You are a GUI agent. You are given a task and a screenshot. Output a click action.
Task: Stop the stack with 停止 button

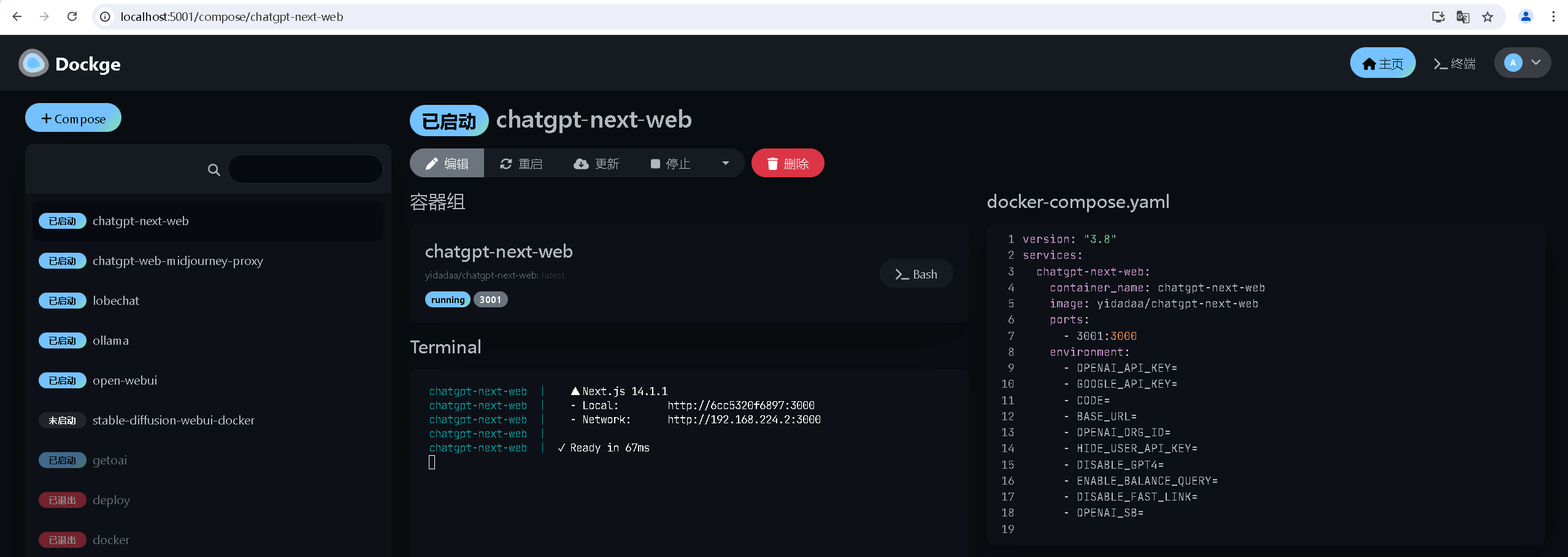tap(671, 163)
